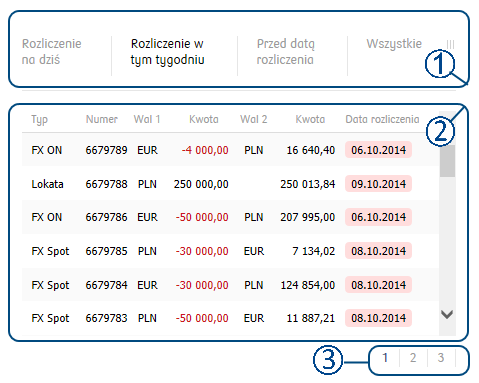Select transaction number 6679785

tap(106, 251)
